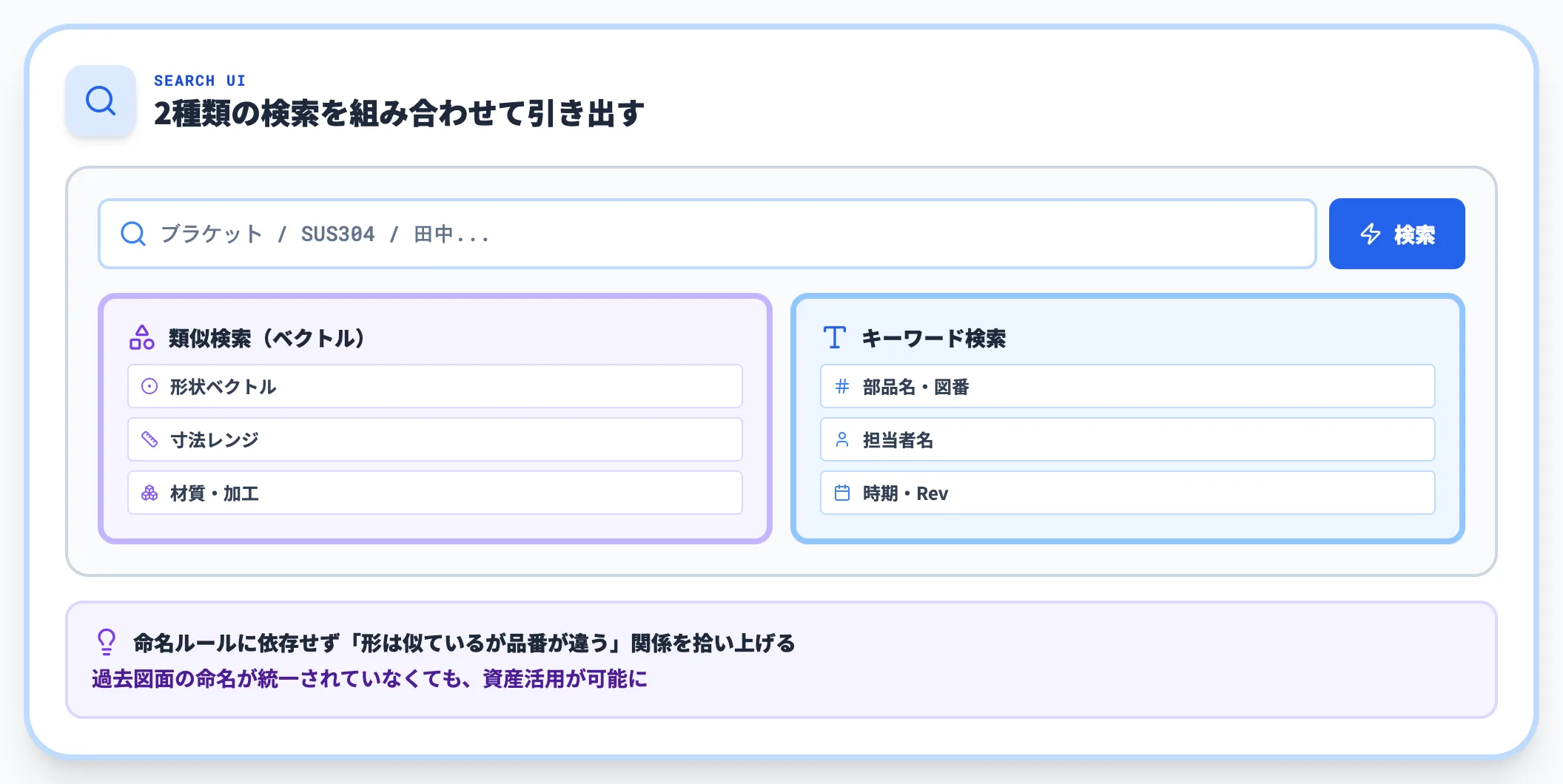The width and height of the screenshot is (1563, 784).
Task: Select the 寸法レンジ option
Action: pyautogui.click(x=434, y=439)
